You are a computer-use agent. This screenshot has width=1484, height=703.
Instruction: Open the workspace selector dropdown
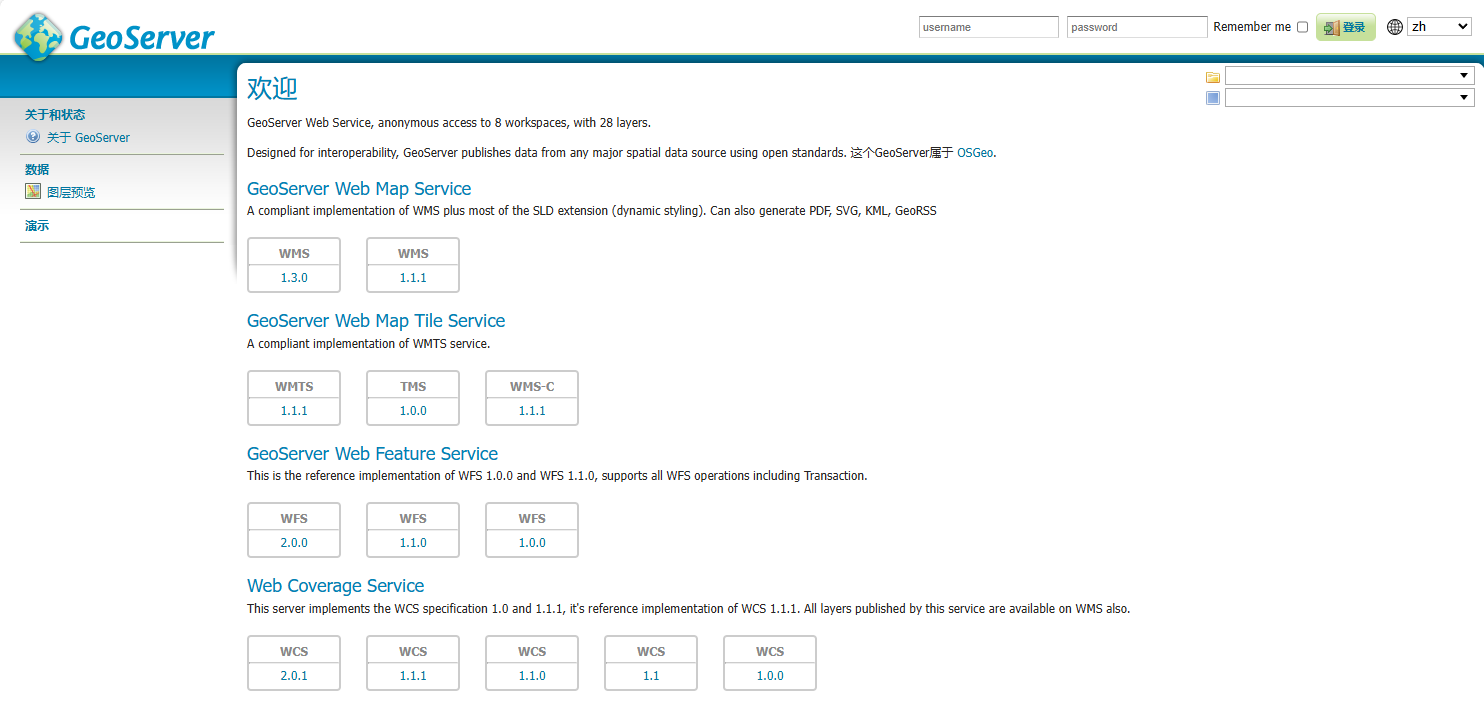click(x=1349, y=76)
